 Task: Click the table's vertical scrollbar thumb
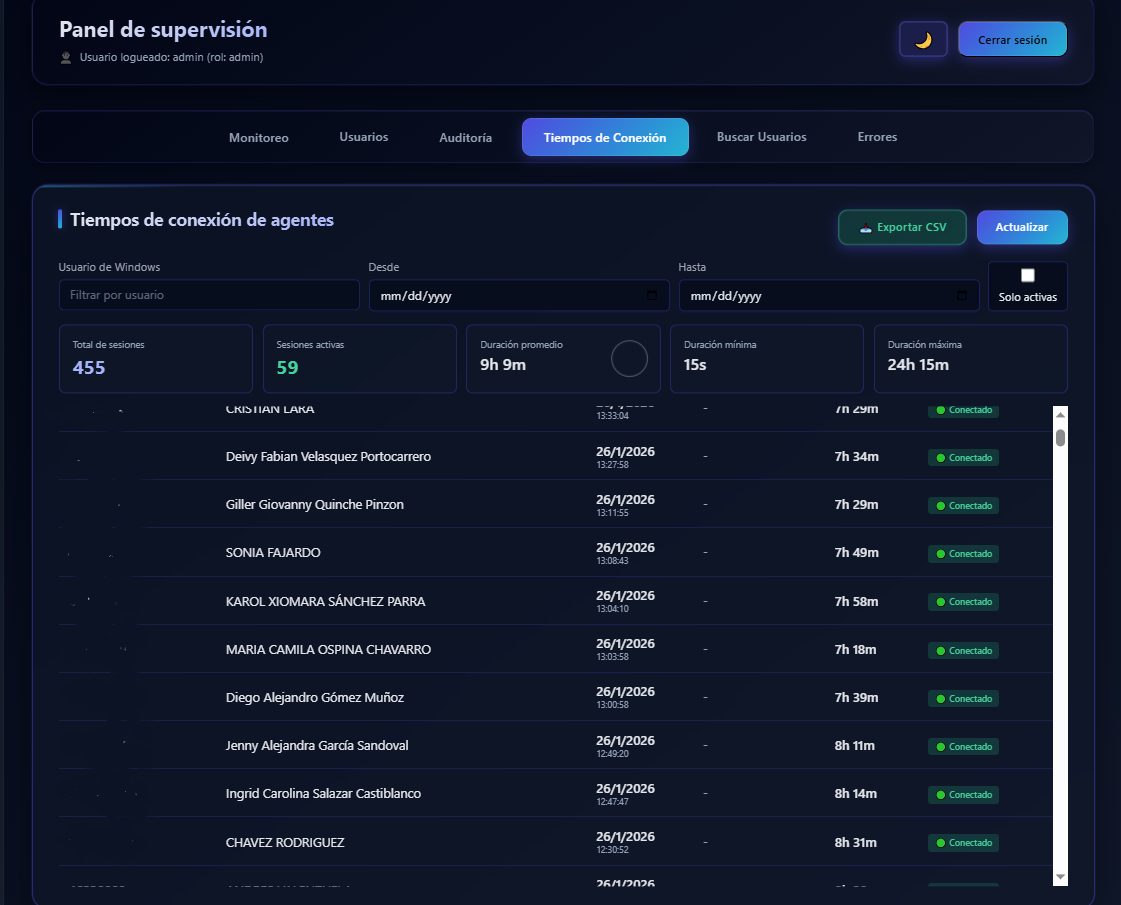point(1060,440)
